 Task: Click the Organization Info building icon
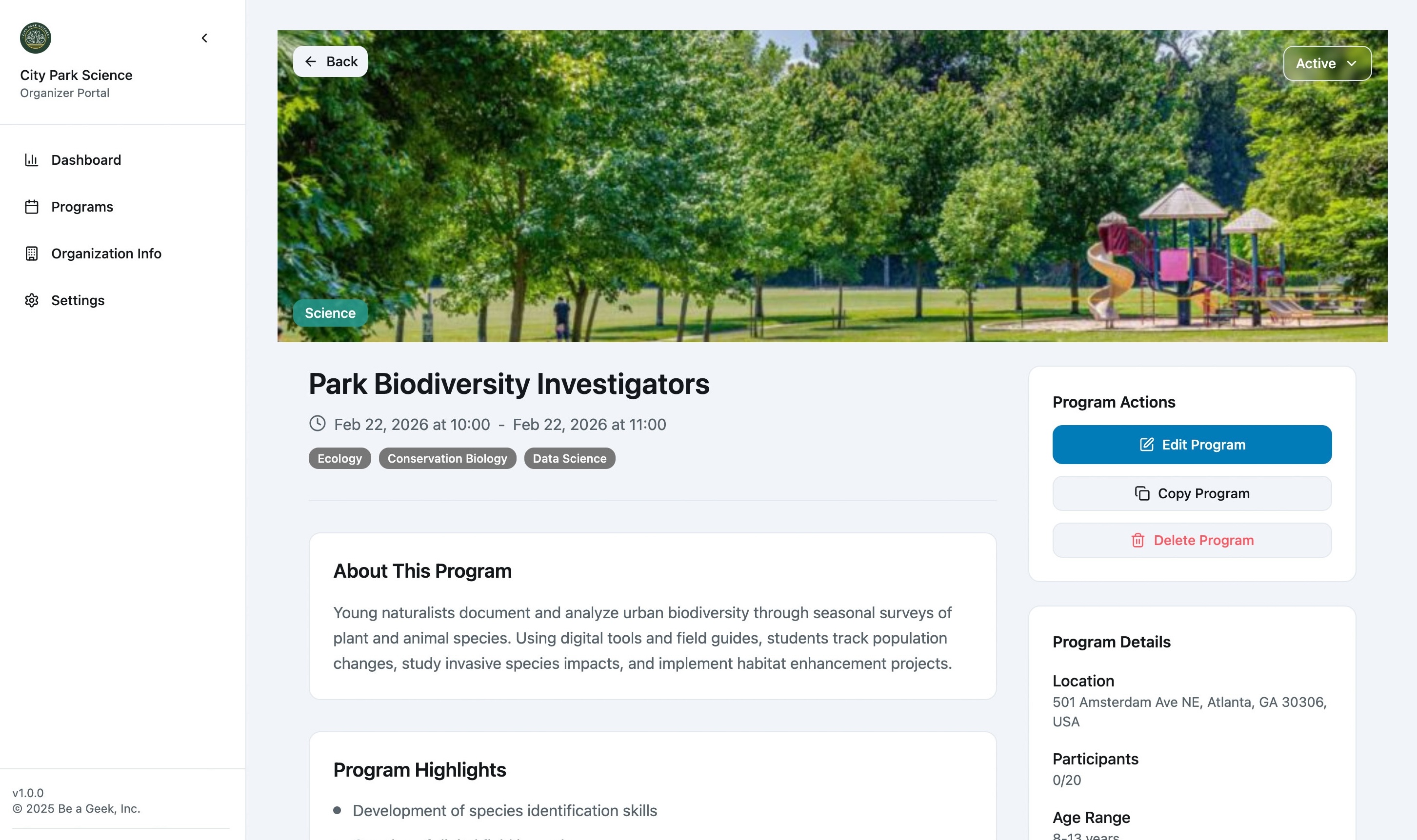click(32, 254)
